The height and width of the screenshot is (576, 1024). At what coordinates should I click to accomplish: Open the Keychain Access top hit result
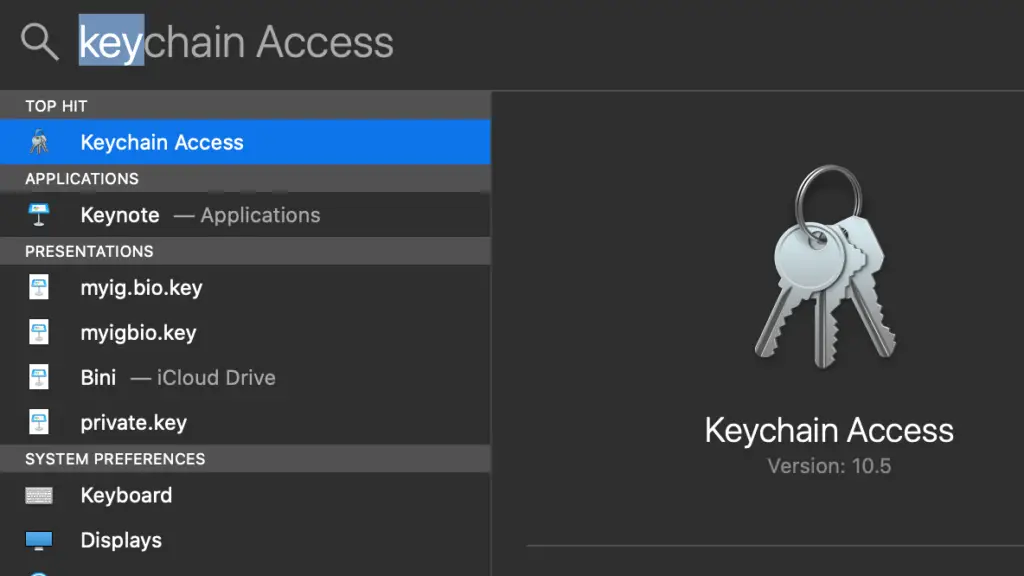245,142
